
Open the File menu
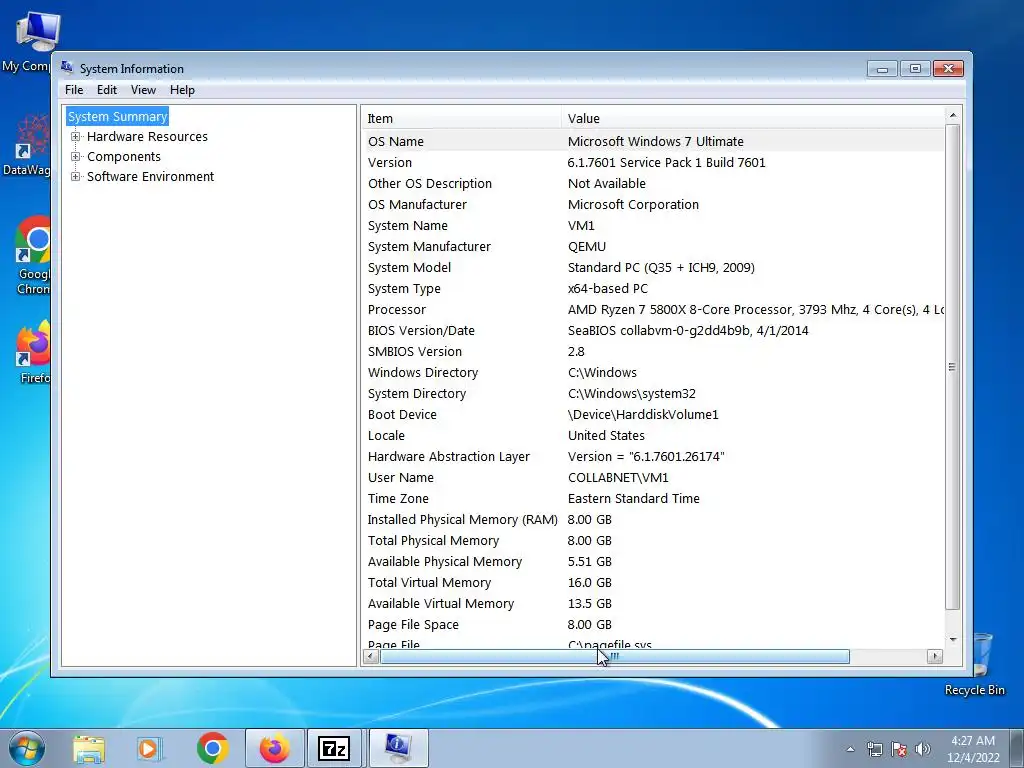pos(74,90)
